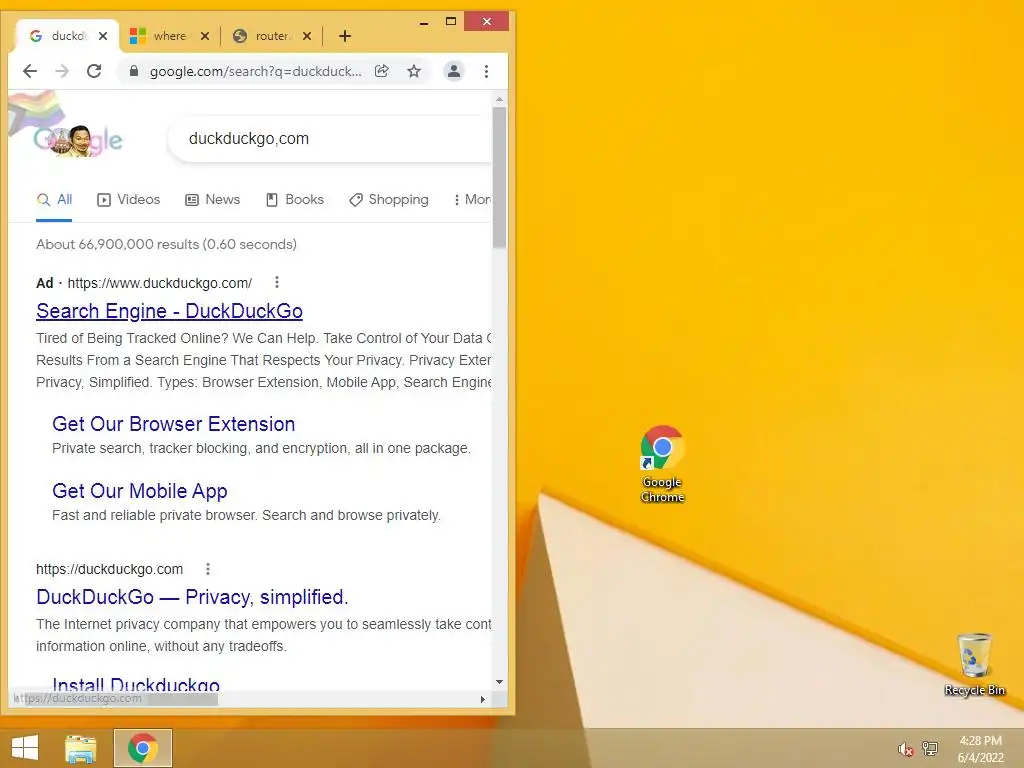1024x768 pixels.
Task: Click the ad URL https://www.duckduckgo.com/
Action: pyautogui.click(x=159, y=283)
